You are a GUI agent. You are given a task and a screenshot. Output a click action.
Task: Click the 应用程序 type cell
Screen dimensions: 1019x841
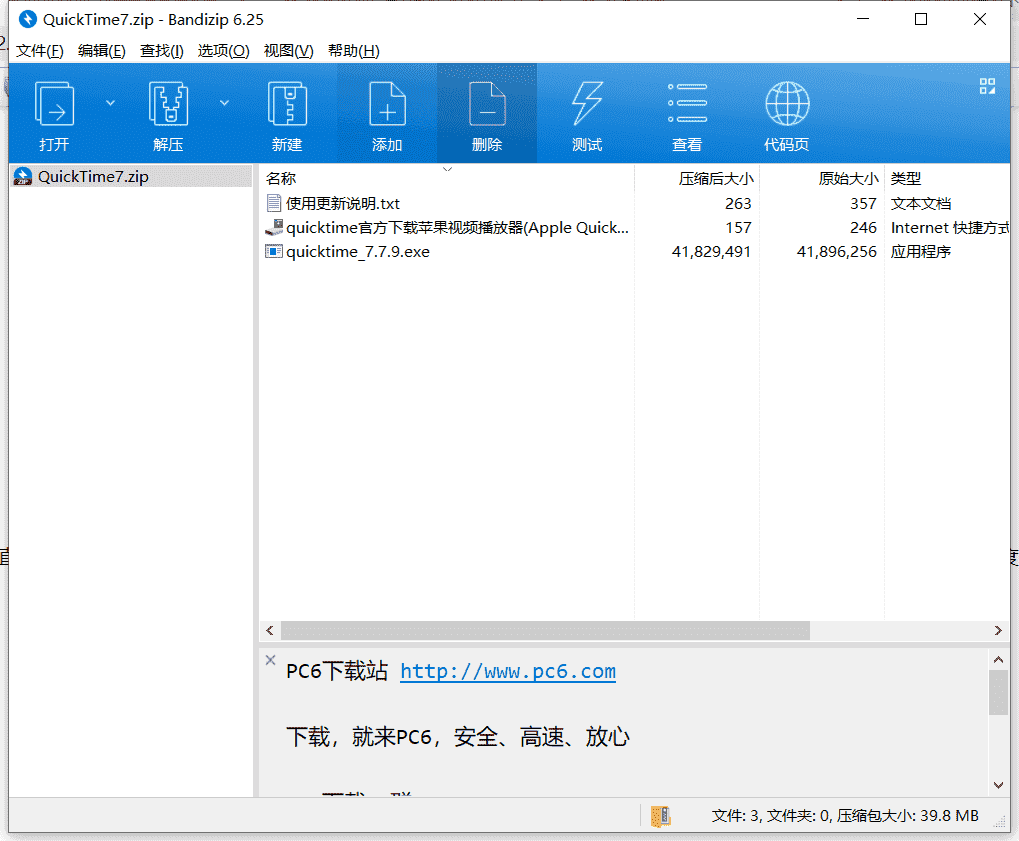921,252
